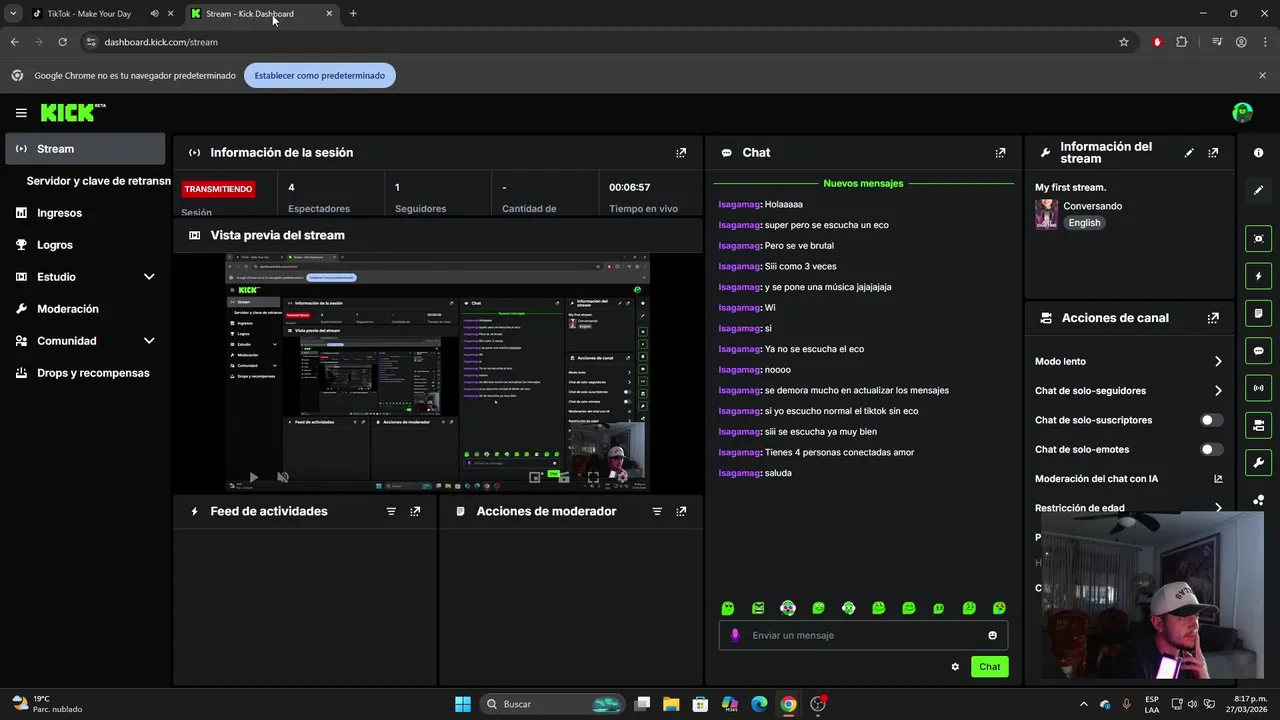Pop out the Chat panel
This screenshot has height=720, width=1280.
(1000, 153)
